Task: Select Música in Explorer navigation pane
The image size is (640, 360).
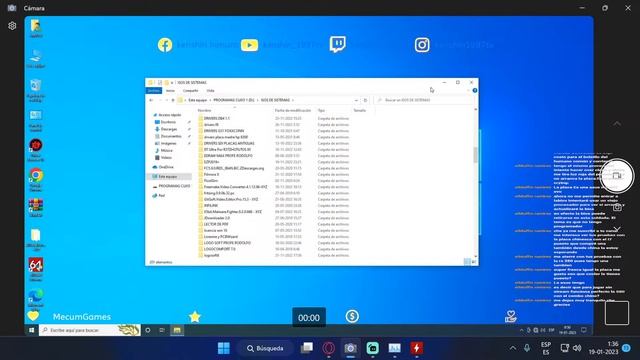Action: 167,151
